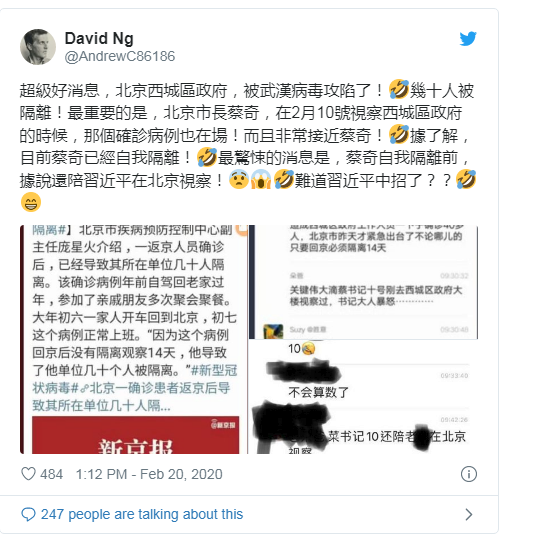Open the right attached chat screenshot image

click(364, 340)
